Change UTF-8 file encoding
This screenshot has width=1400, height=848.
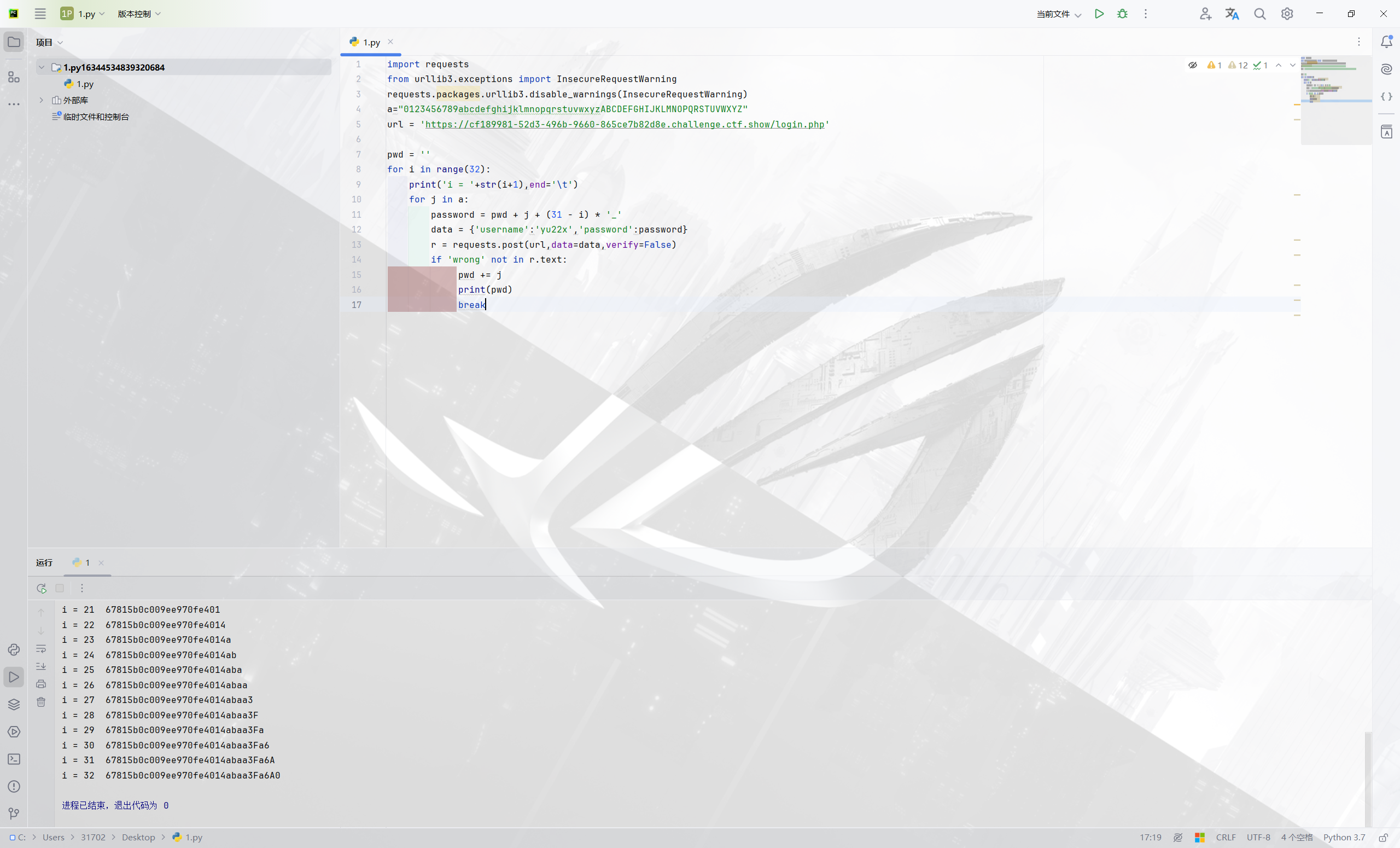click(x=1258, y=837)
